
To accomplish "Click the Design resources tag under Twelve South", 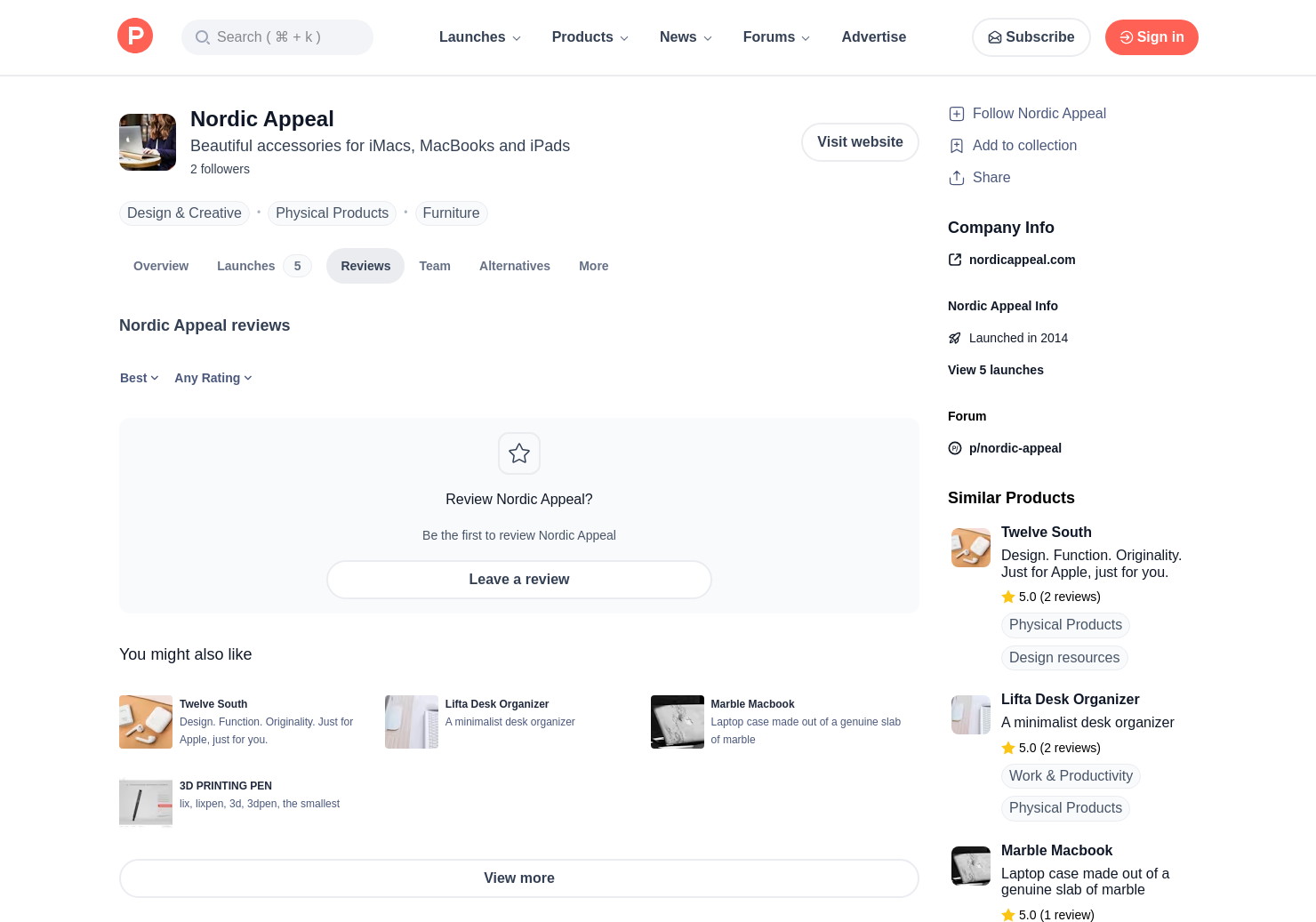I will tap(1064, 658).
